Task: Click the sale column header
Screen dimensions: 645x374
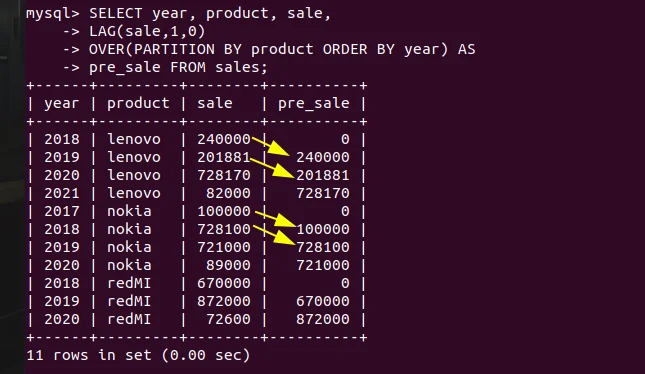Action: coord(215,103)
